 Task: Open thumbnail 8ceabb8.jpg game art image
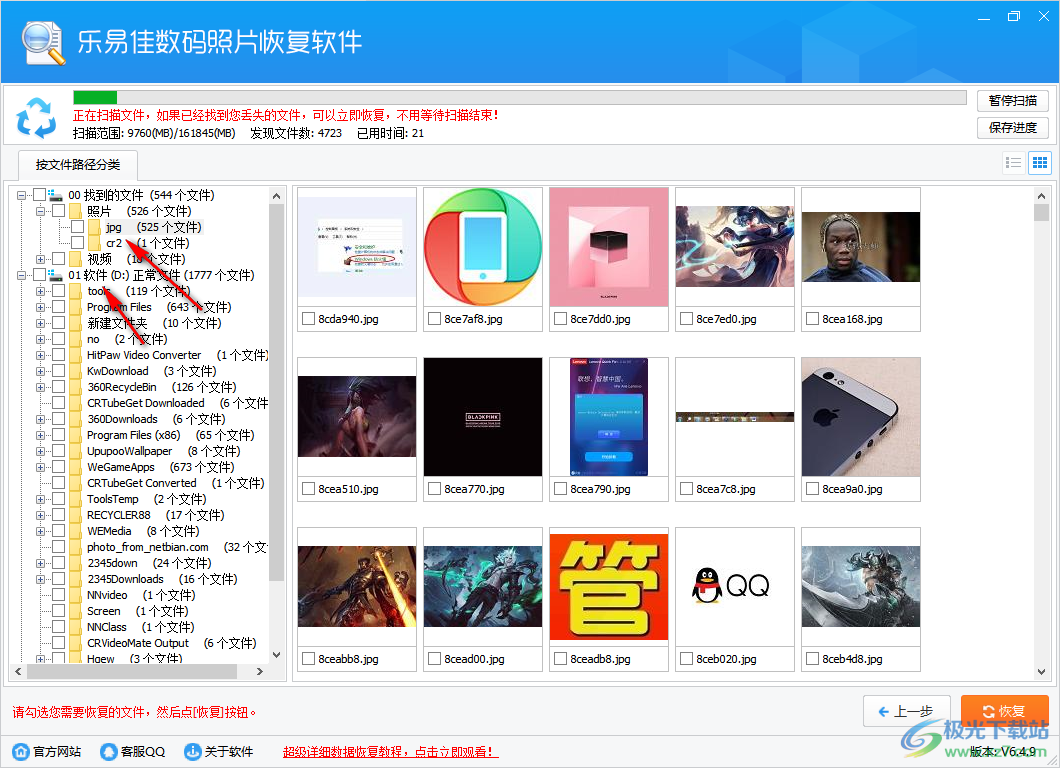coord(357,587)
